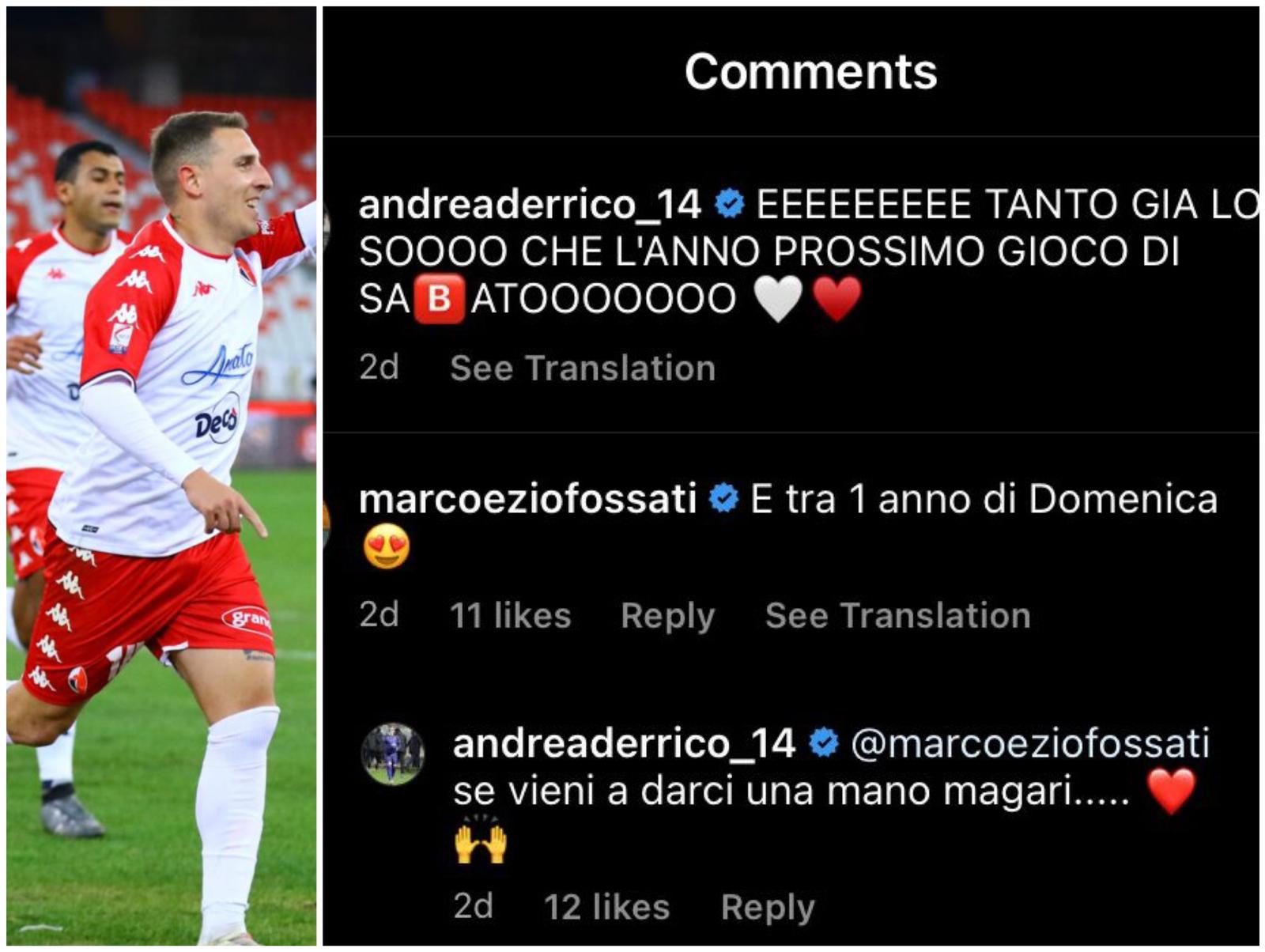This screenshot has width=1265, height=952.
Task: Reply to andreaderrico_14's nested comment
Action: pyautogui.click(x=768, y=908)
